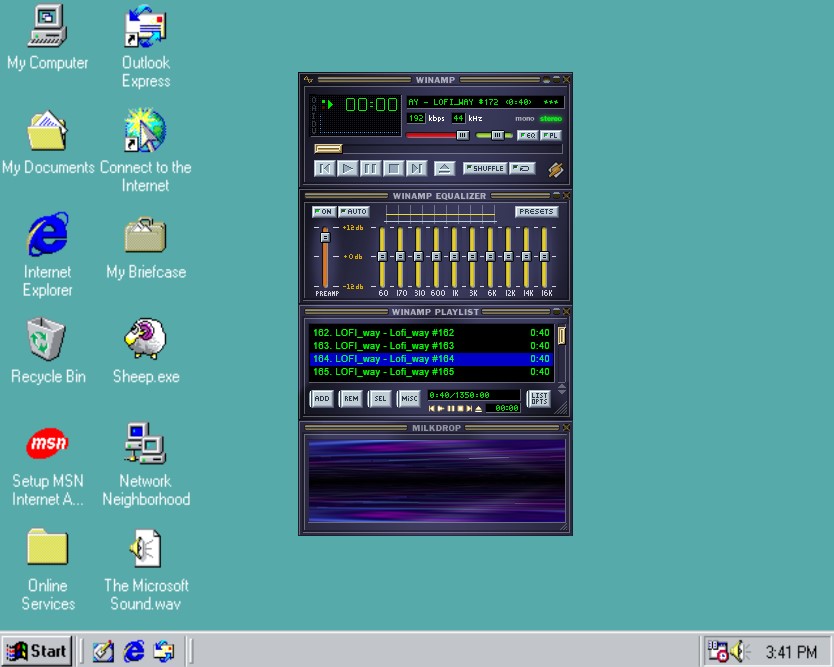Image resolution: width=834 pixels, height=667 pixels.
Task: Click the volume speaker tray icon
Action: coord(739,651)
